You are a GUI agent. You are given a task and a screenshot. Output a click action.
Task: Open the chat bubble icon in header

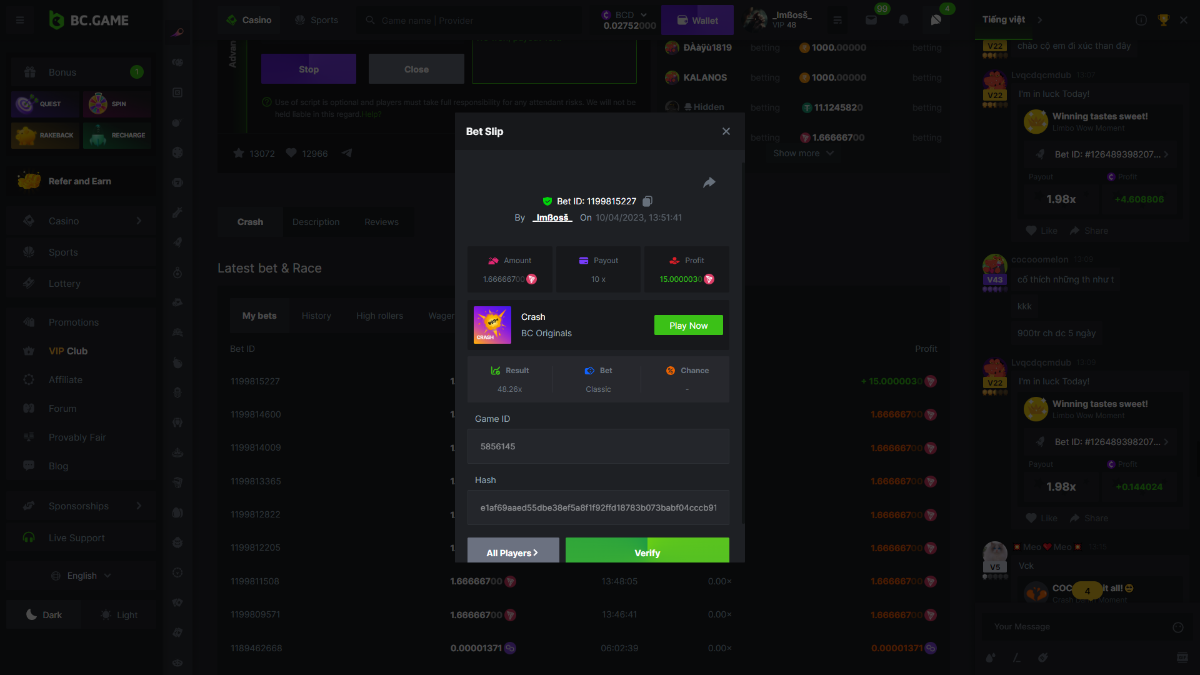[x=935, y=20]
